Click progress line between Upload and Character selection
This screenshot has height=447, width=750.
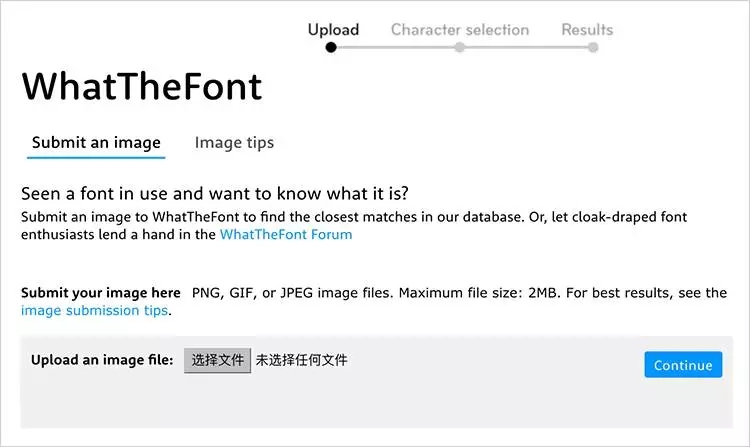(x=395, y=46)
